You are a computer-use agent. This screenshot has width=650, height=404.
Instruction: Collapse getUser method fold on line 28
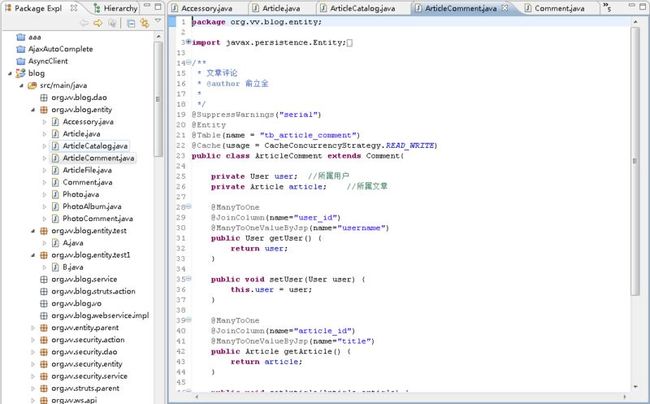pos(189,206)
